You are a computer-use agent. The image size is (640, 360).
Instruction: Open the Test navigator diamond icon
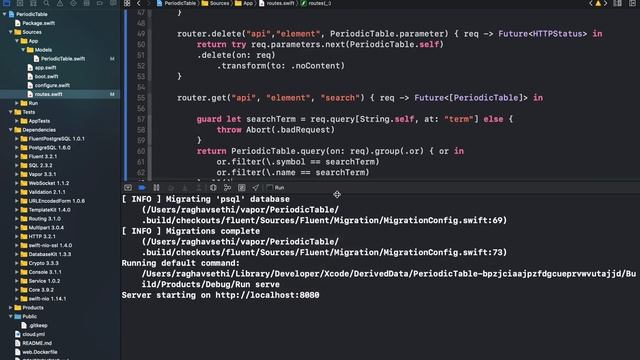(73, 3)
